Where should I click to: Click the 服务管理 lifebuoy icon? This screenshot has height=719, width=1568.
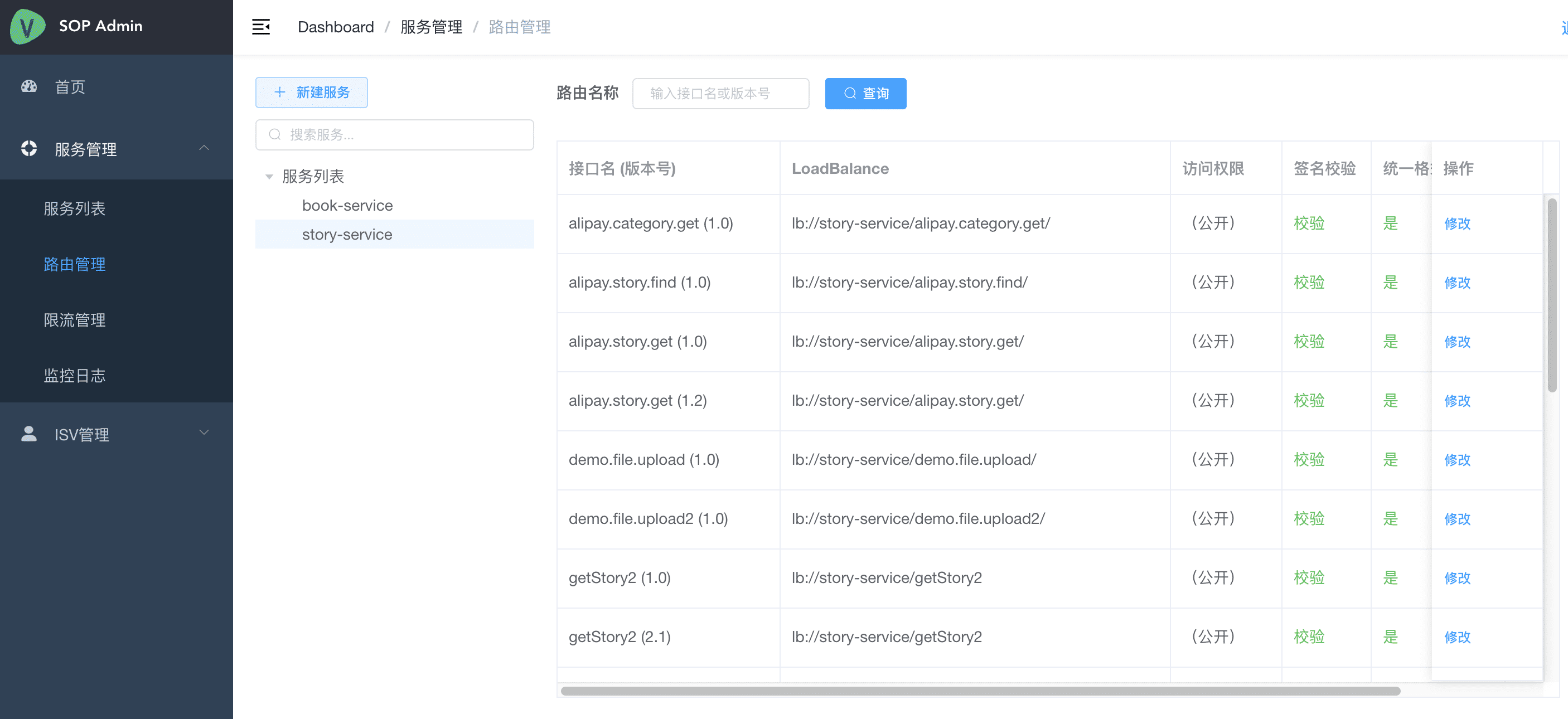28,148
